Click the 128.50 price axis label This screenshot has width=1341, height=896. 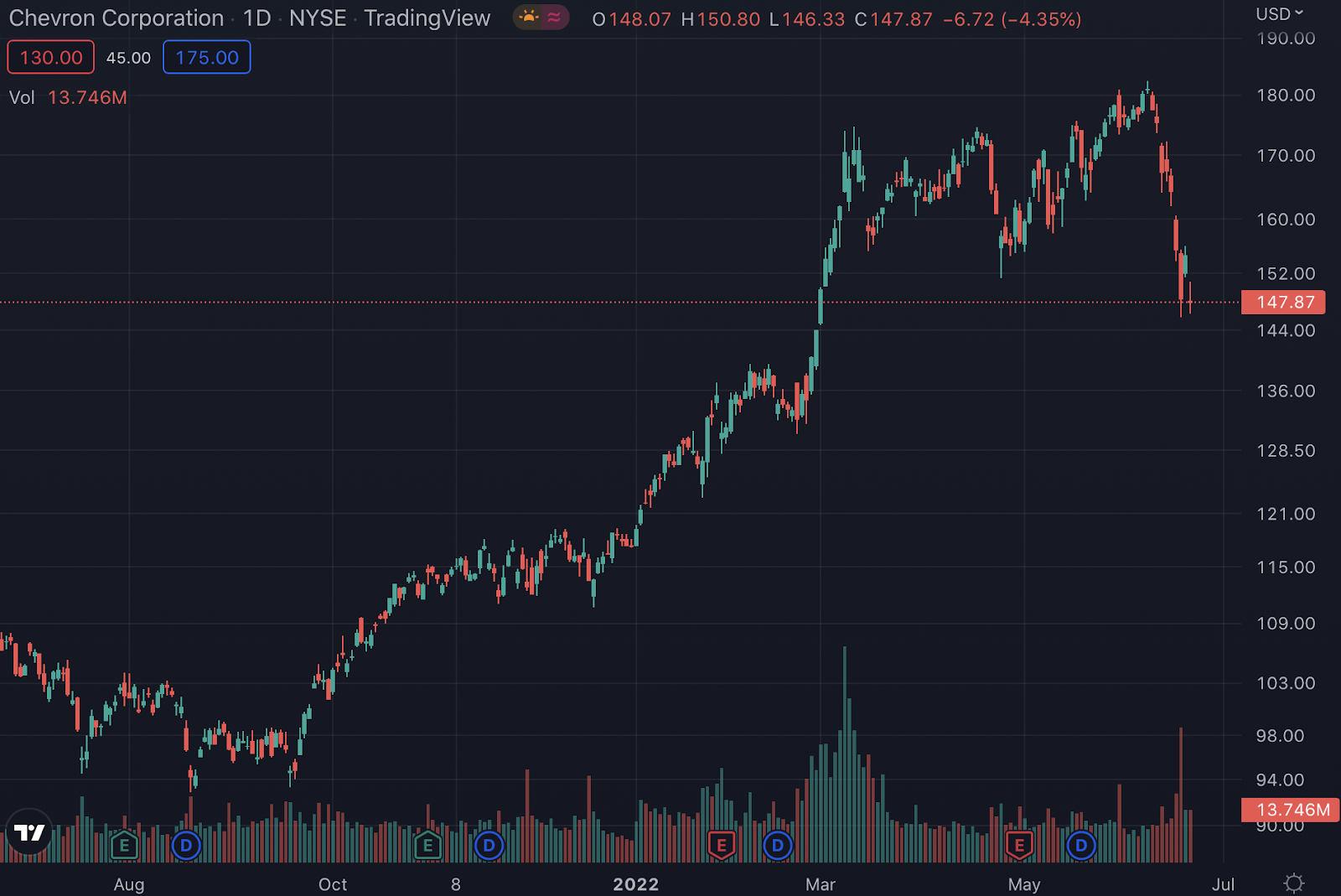click(1286, 450)
